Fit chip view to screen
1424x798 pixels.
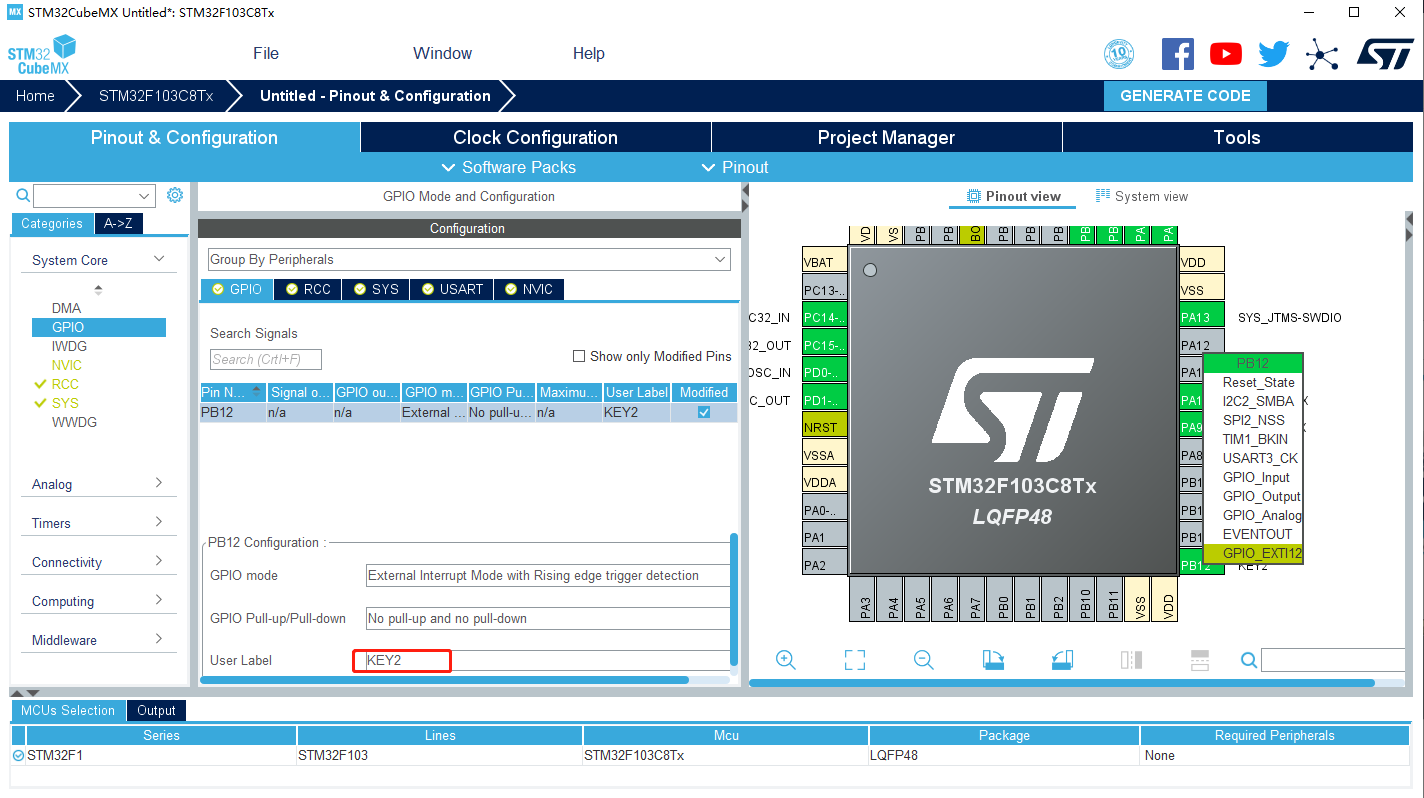point(854,660)
